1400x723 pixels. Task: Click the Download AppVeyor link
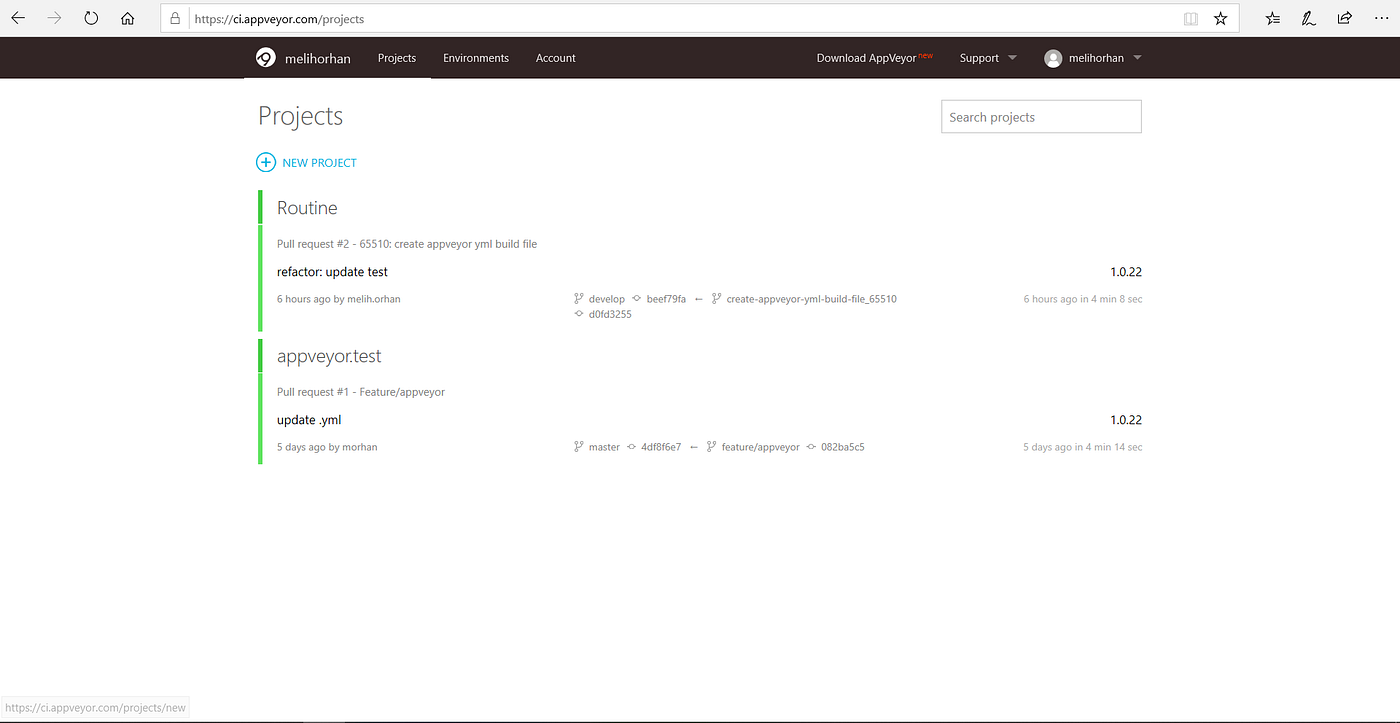[866, 57]
